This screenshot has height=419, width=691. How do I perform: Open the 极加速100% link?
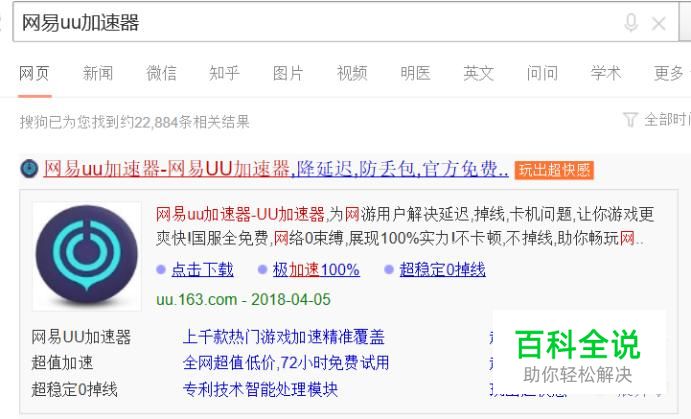coord(316,269)
